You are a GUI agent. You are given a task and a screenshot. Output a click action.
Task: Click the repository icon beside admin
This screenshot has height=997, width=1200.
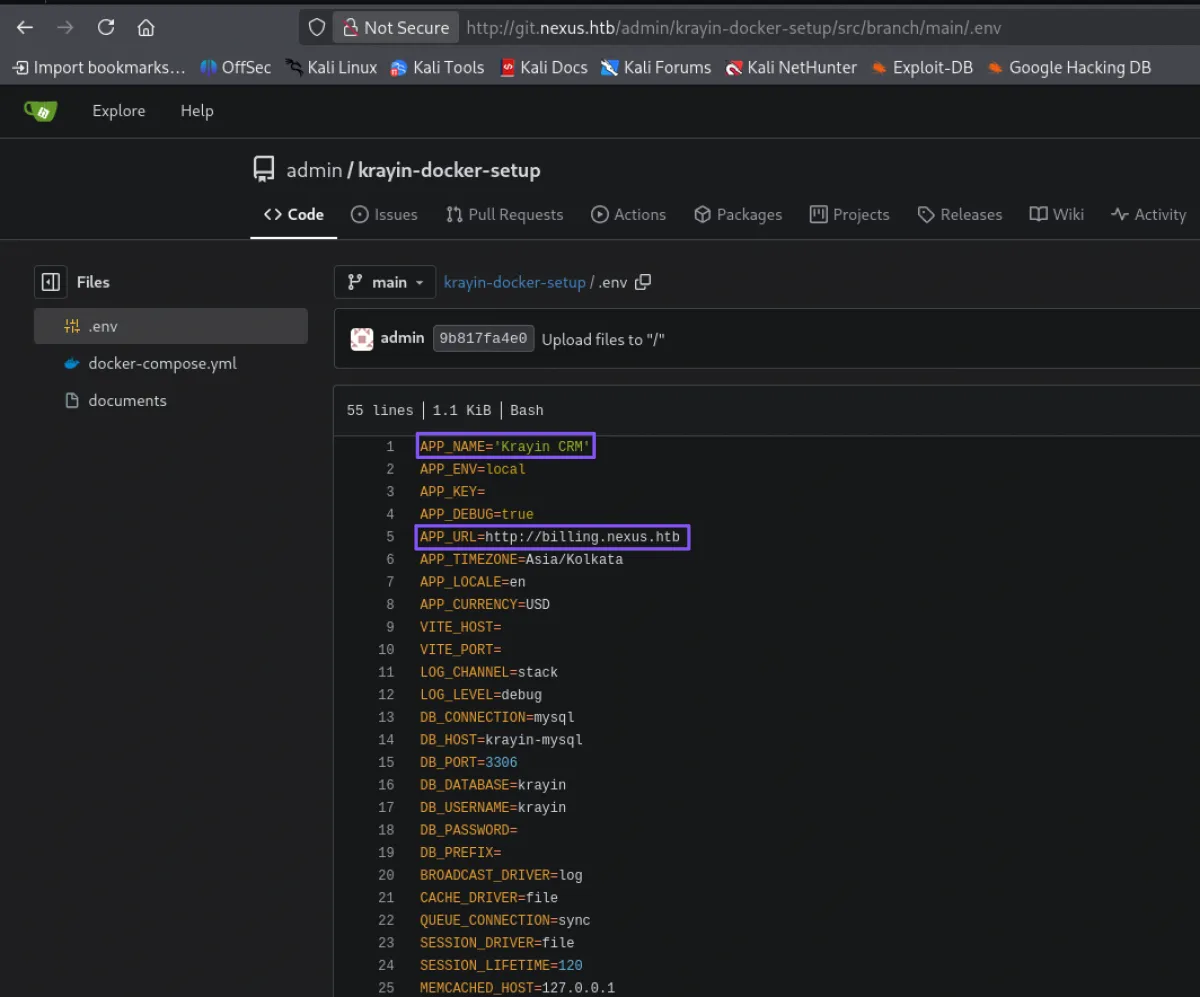point(264,170)
